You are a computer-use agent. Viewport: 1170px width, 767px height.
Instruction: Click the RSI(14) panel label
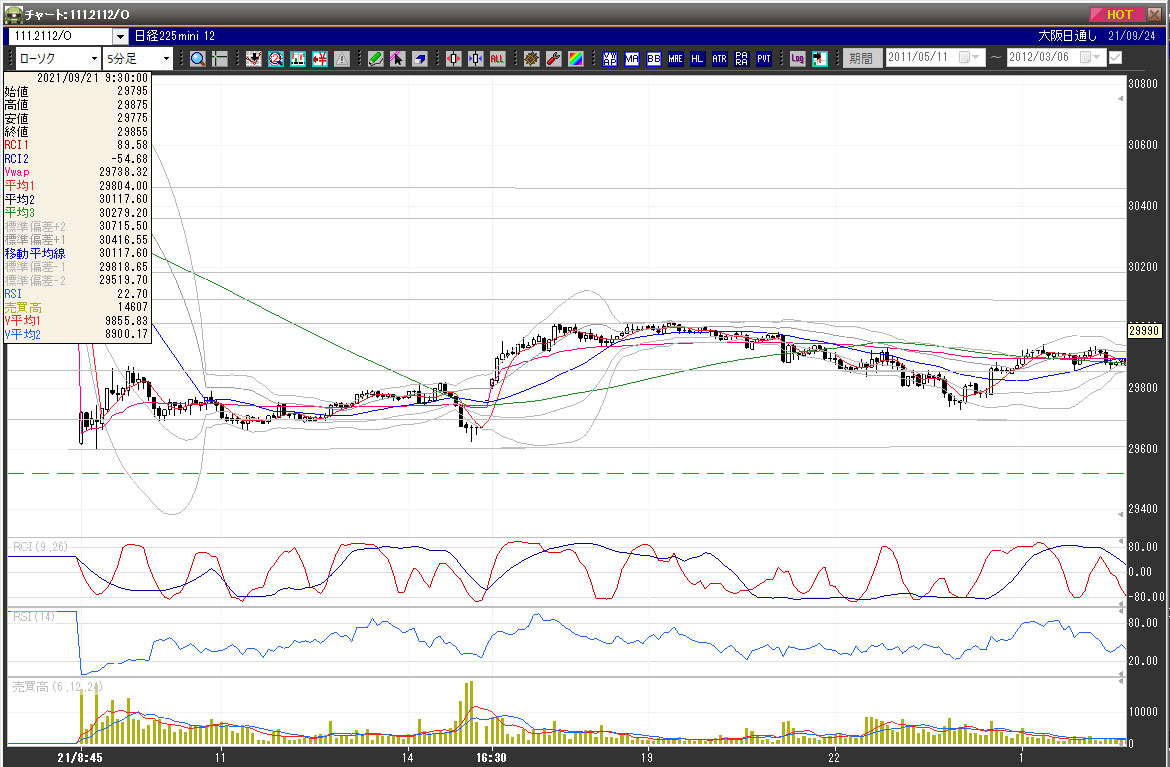pos(34,616)
